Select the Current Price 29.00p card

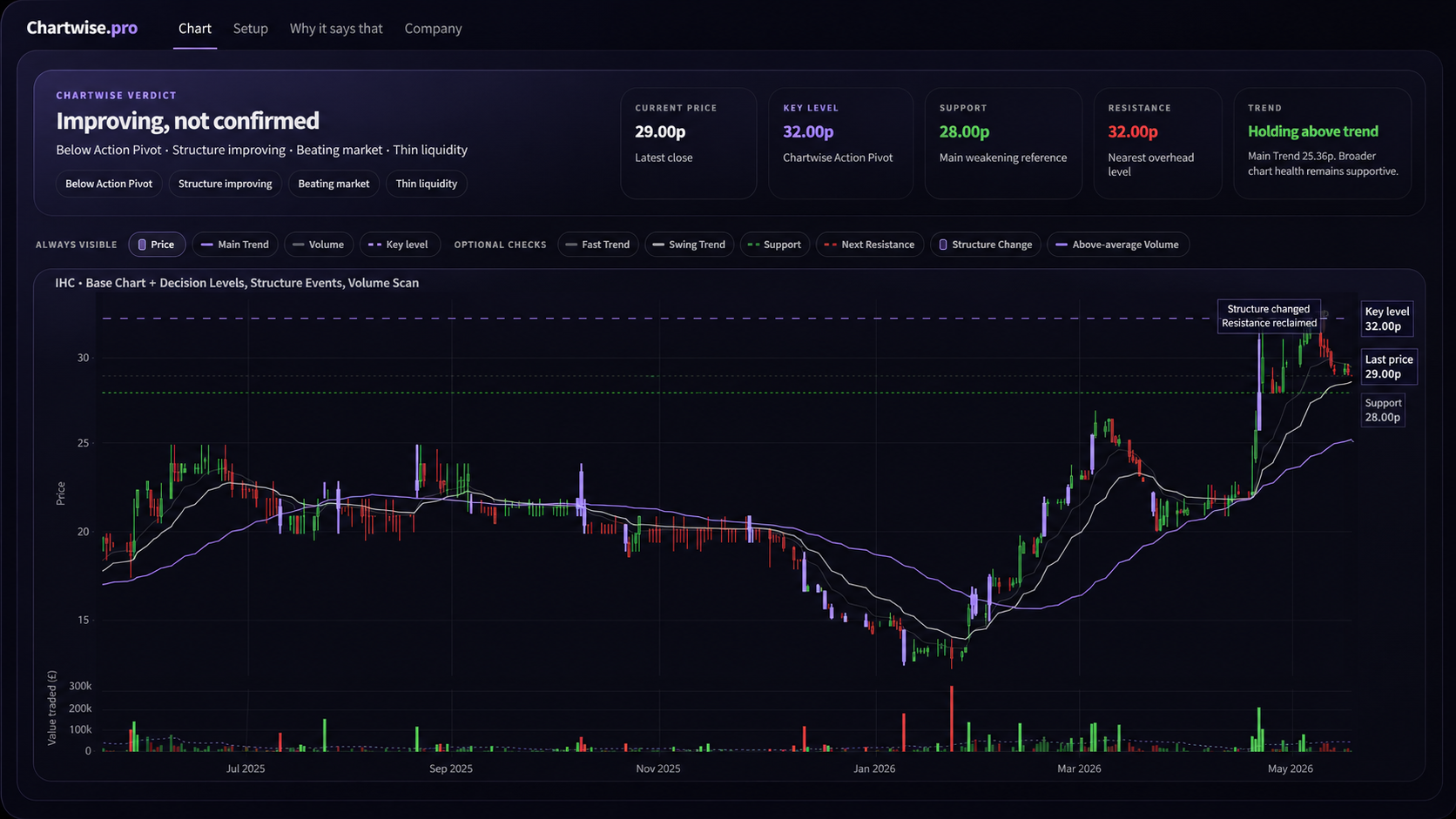coord(689,144)
